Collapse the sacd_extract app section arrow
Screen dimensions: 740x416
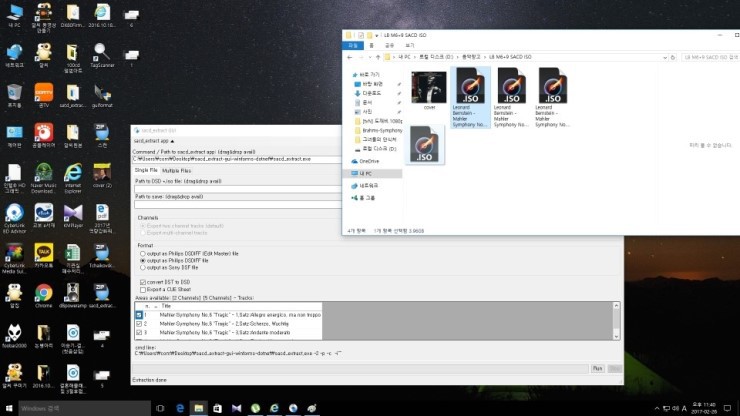point(172,141)
